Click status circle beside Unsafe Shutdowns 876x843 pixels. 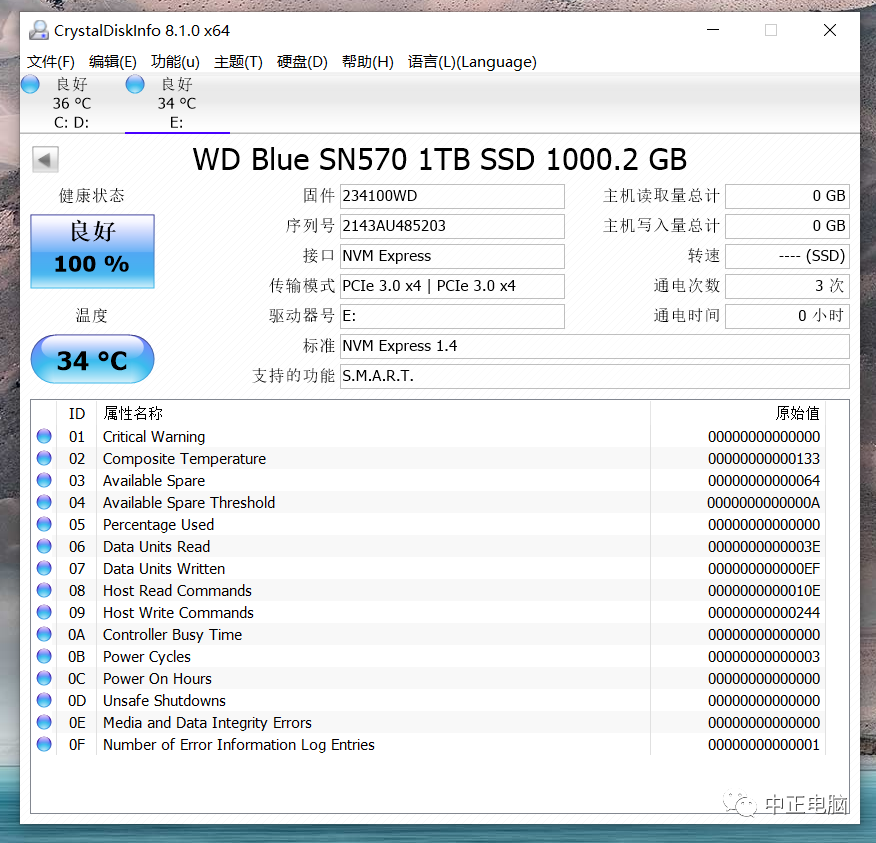[x=44, y=700]
